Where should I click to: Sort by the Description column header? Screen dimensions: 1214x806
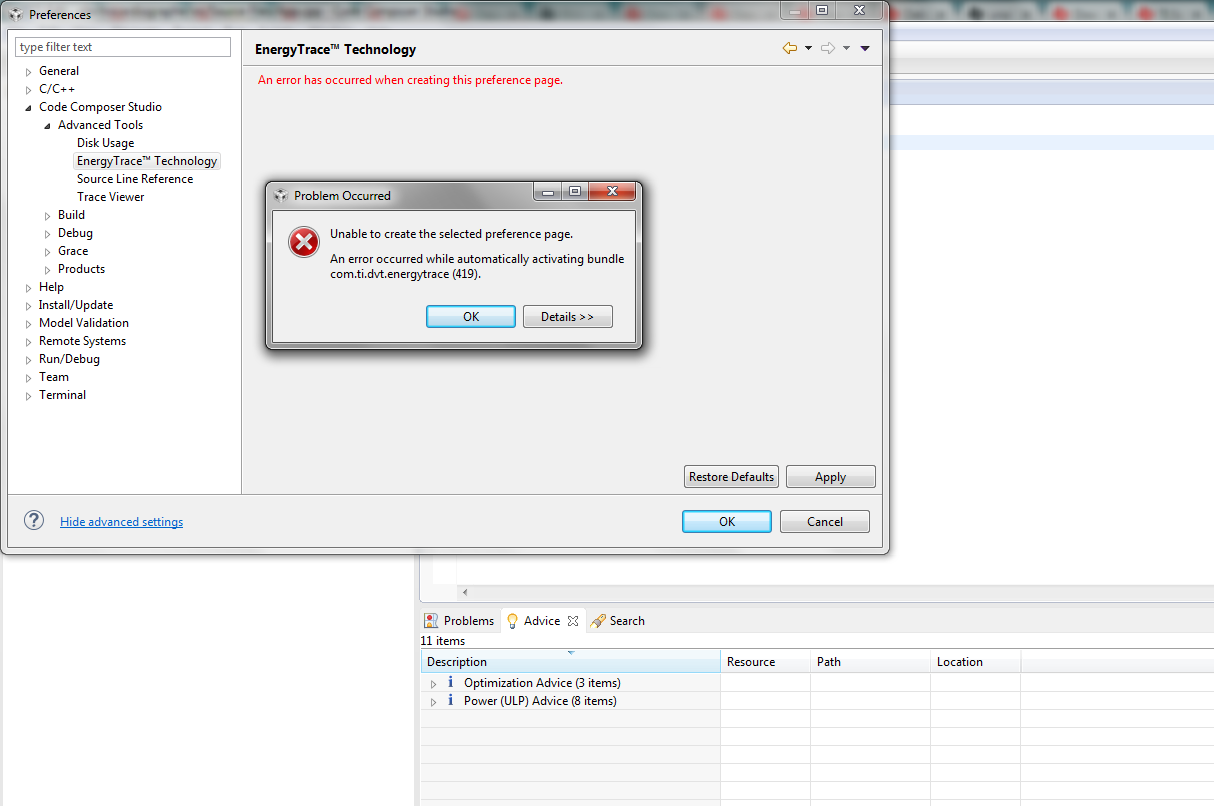[570, 662]
